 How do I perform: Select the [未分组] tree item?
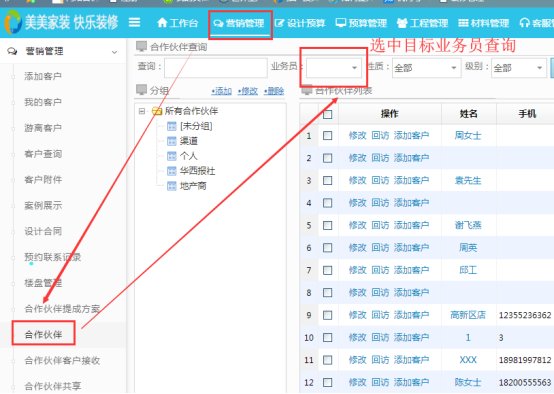pos(196,126)
